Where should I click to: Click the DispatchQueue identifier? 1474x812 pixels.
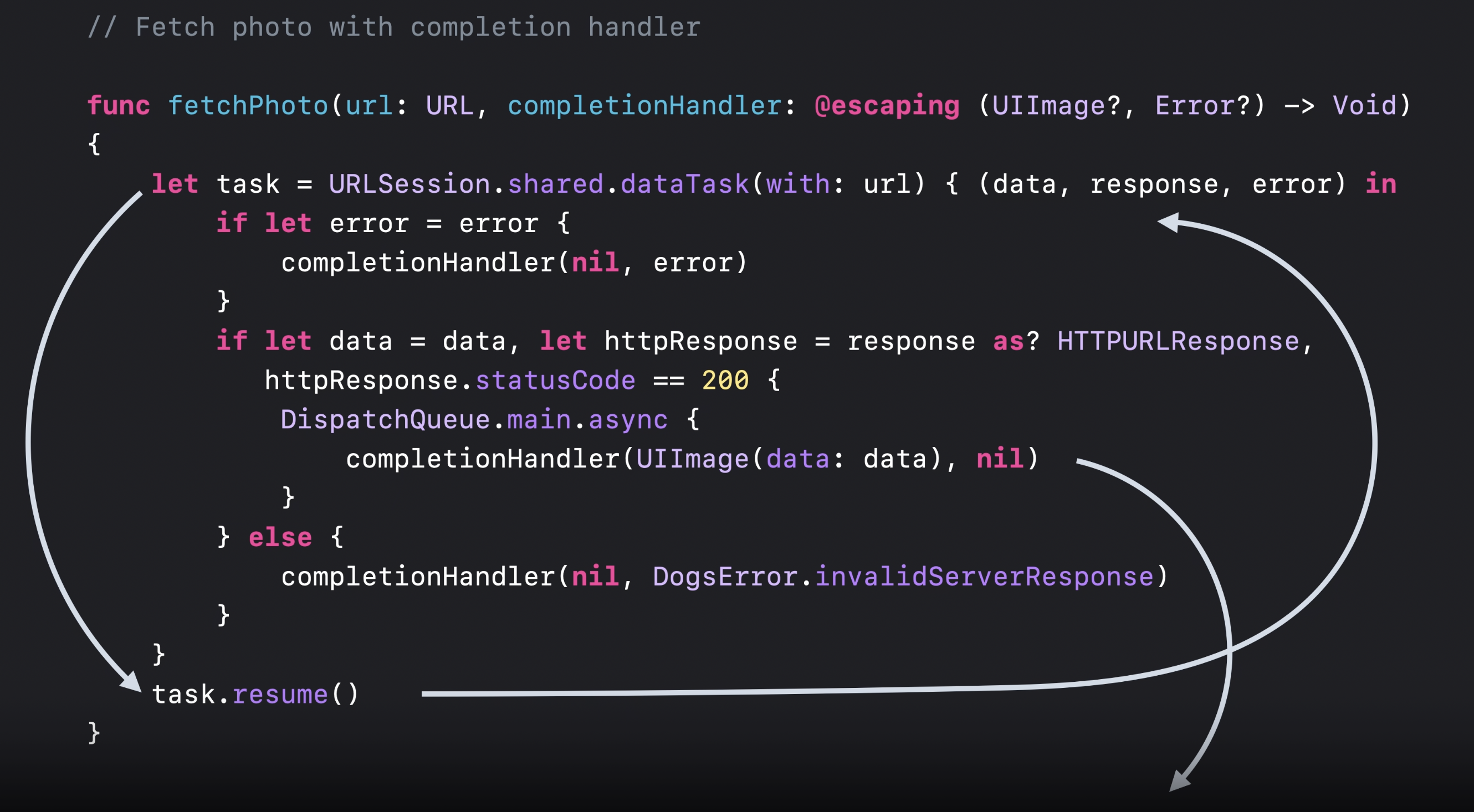point(385,420)
